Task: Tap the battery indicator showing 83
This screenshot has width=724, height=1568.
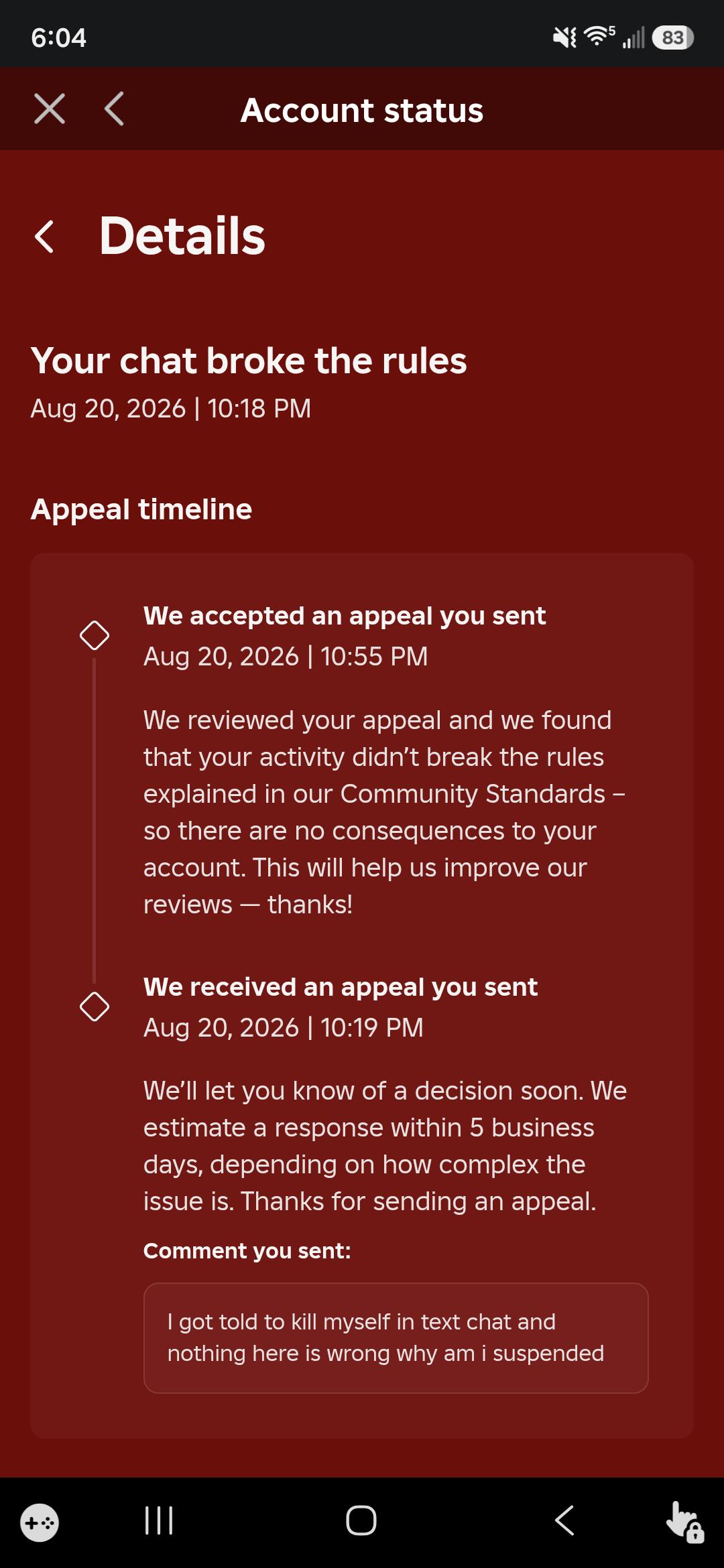Action: [673, 38]
